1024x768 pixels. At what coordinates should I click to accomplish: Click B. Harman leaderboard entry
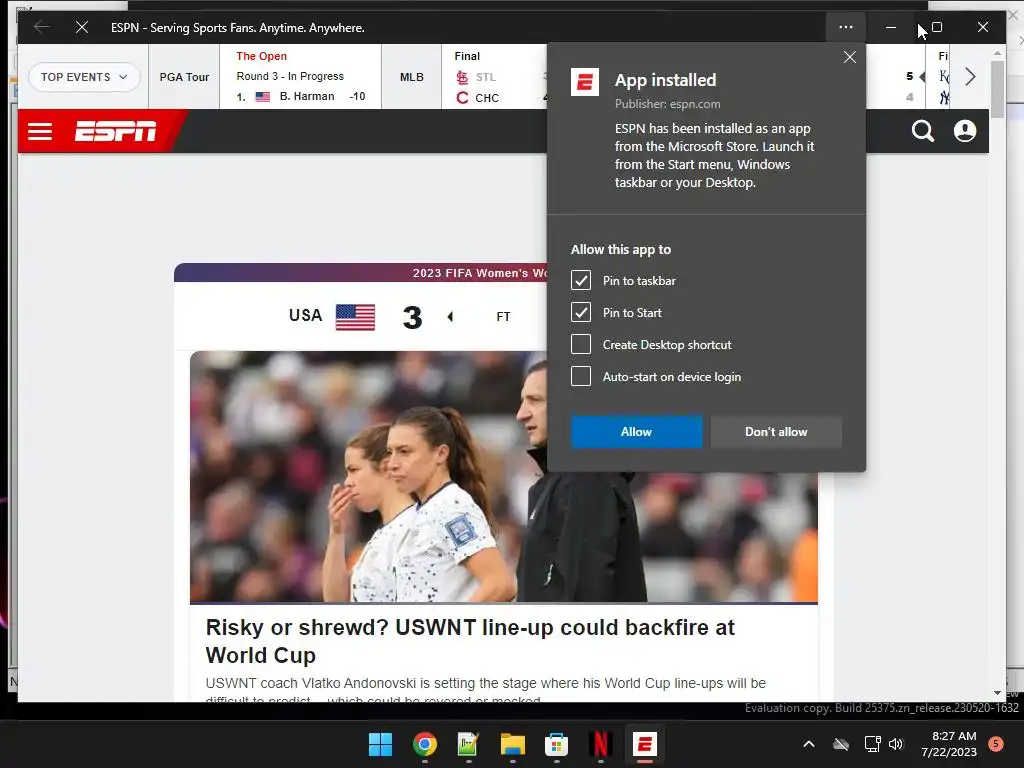tap(300, 97)
